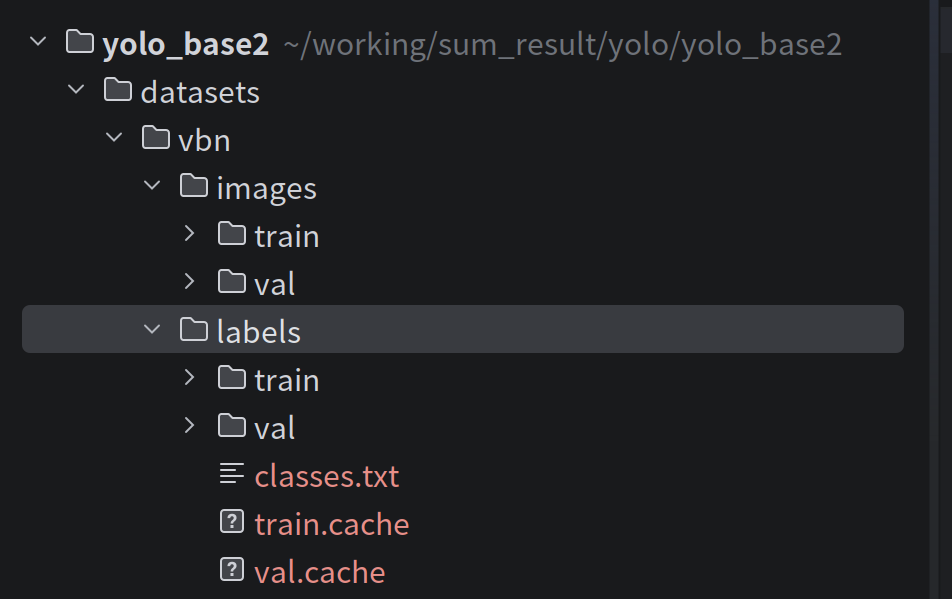The image size is (952, 599).
Task: Click the val.cache unknown file icon
Action: click(232, 570)
